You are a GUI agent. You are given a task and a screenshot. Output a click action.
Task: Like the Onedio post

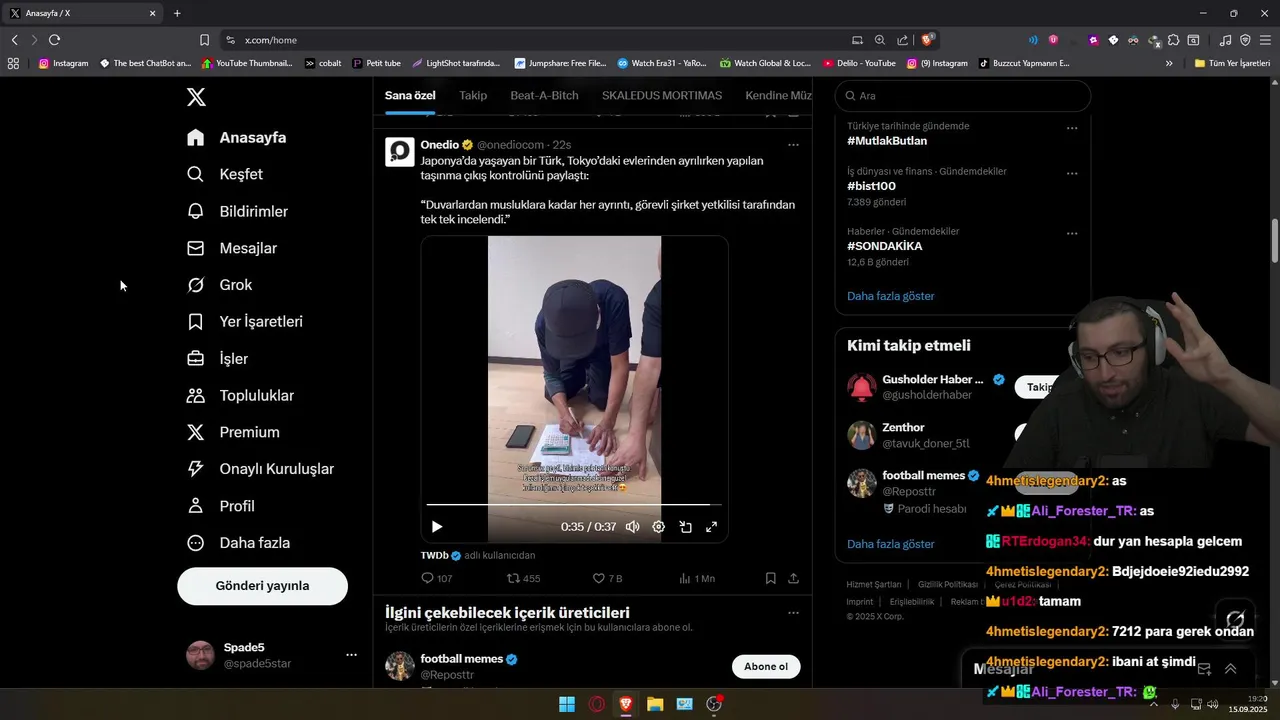coord(607,578)
